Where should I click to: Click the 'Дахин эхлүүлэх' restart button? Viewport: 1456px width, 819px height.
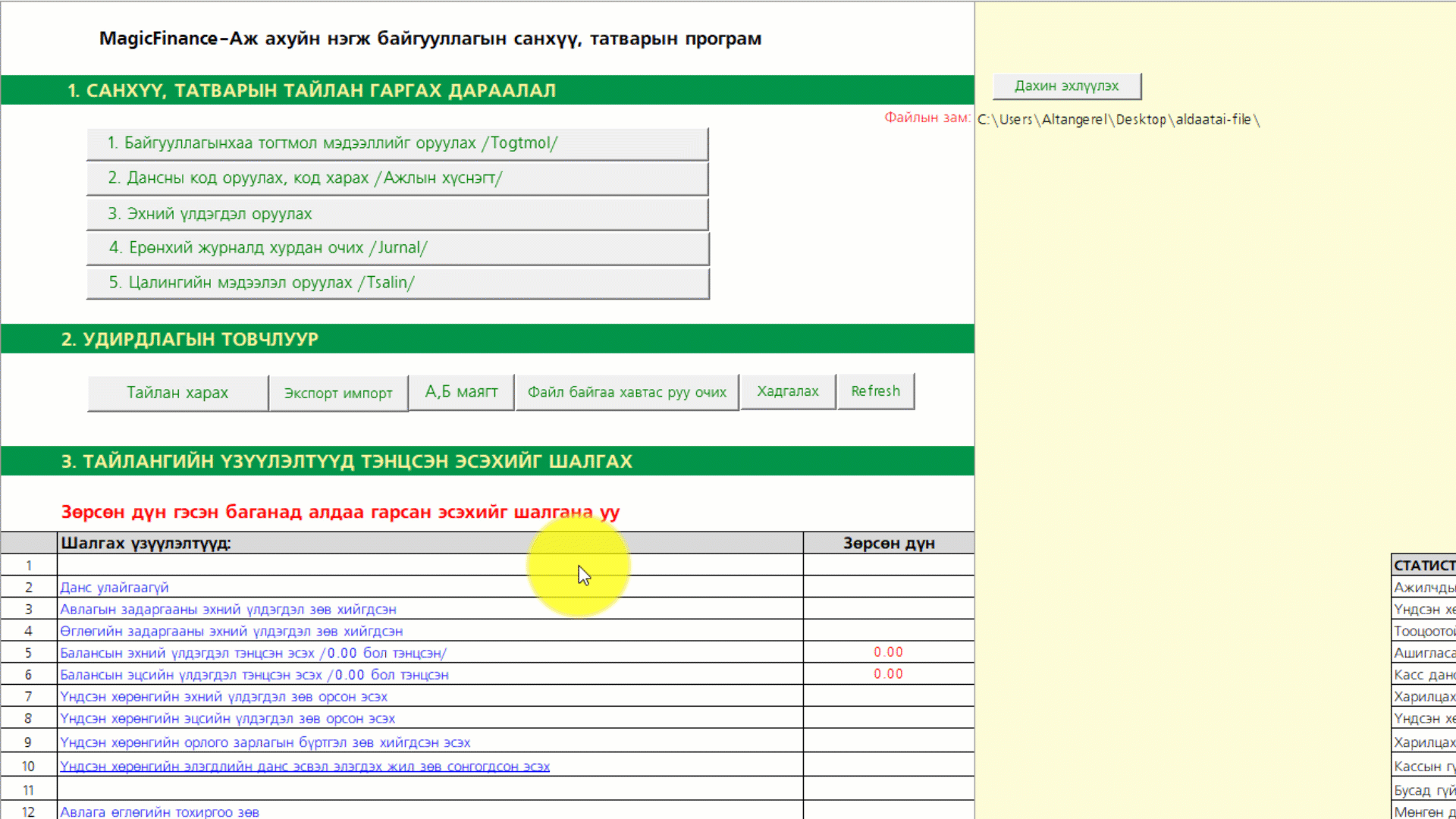point(1066,86)
